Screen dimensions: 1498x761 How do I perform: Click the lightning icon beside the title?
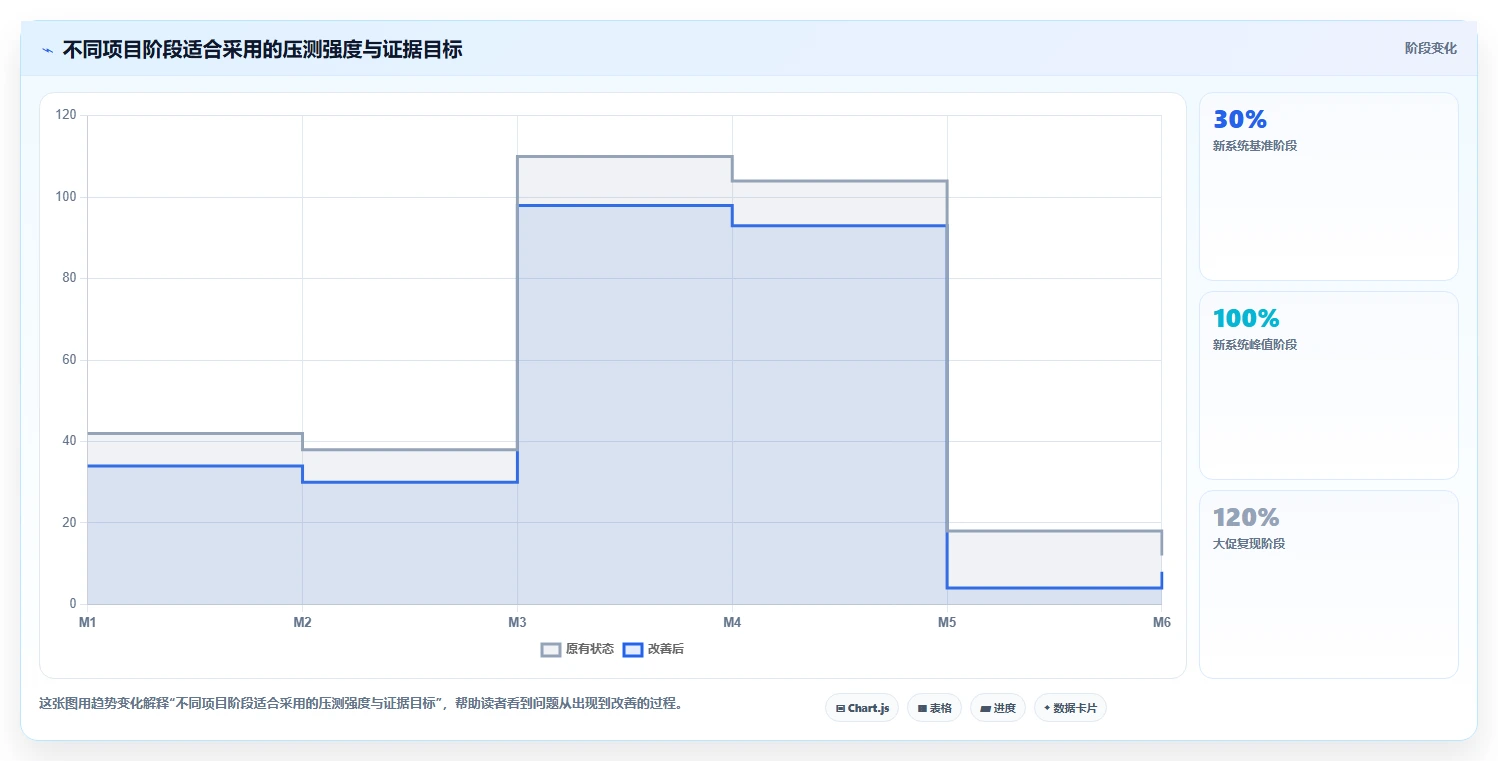click(47, 50)
